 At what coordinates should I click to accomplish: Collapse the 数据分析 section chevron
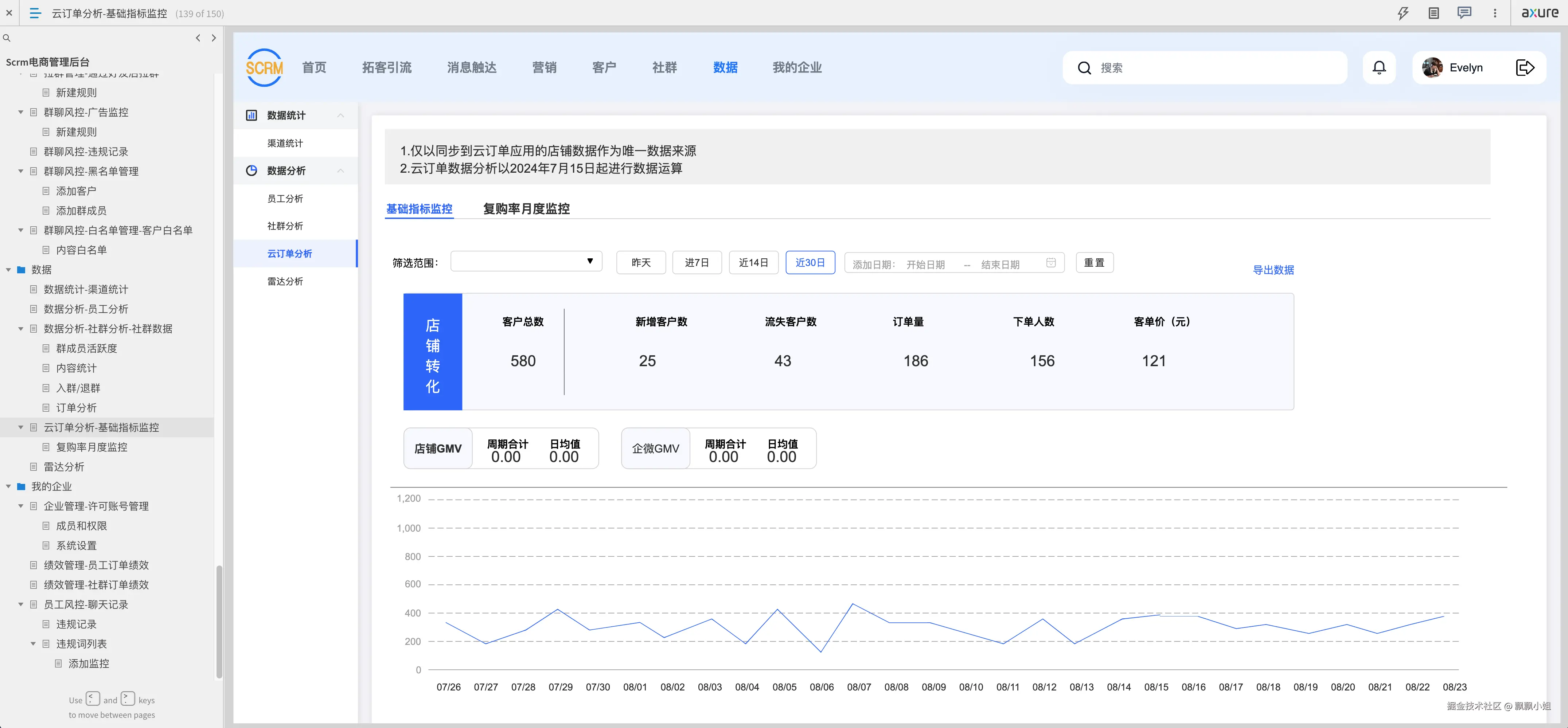[340, 171]
